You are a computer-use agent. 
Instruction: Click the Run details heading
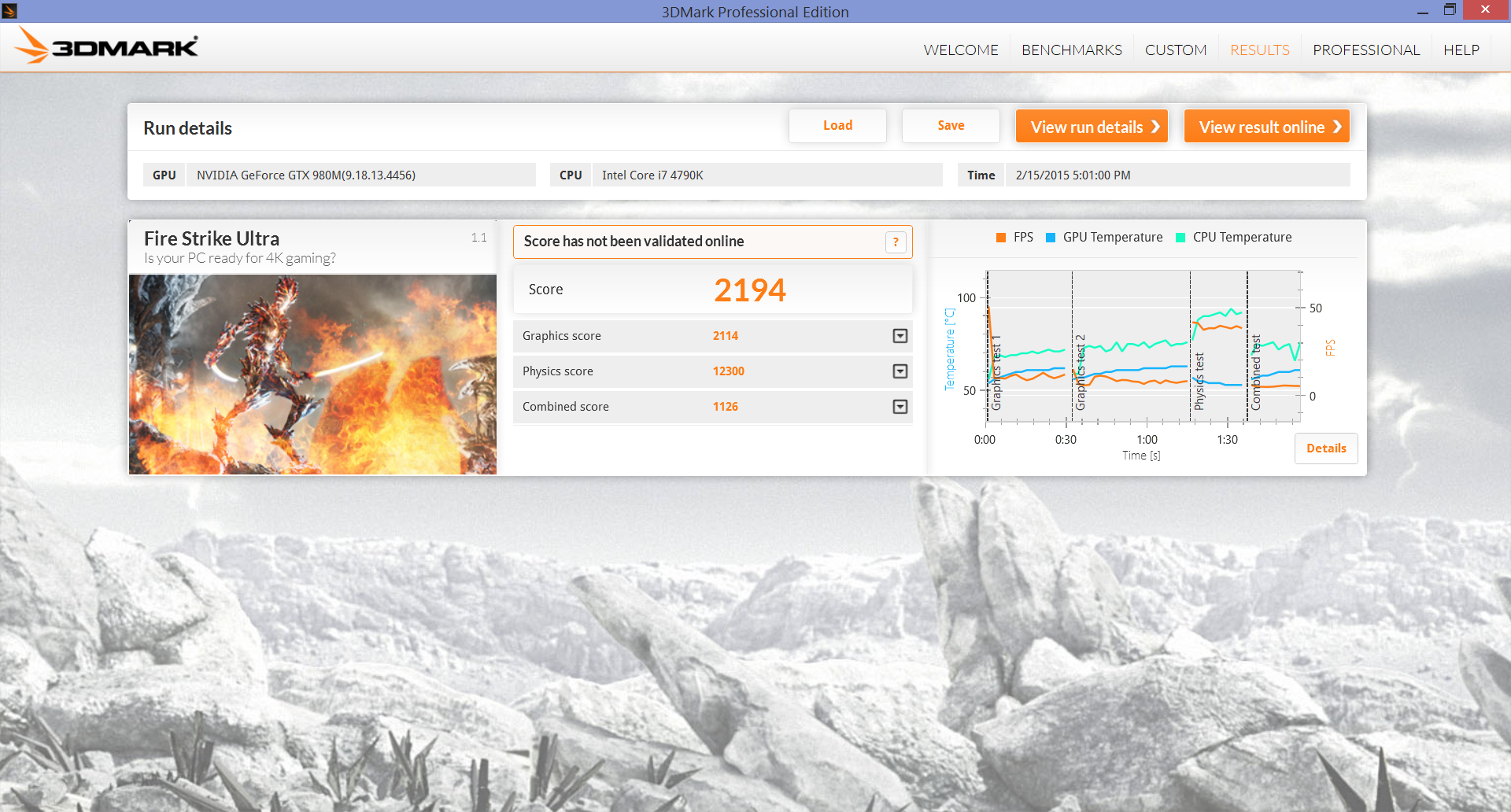pos(187,128)
